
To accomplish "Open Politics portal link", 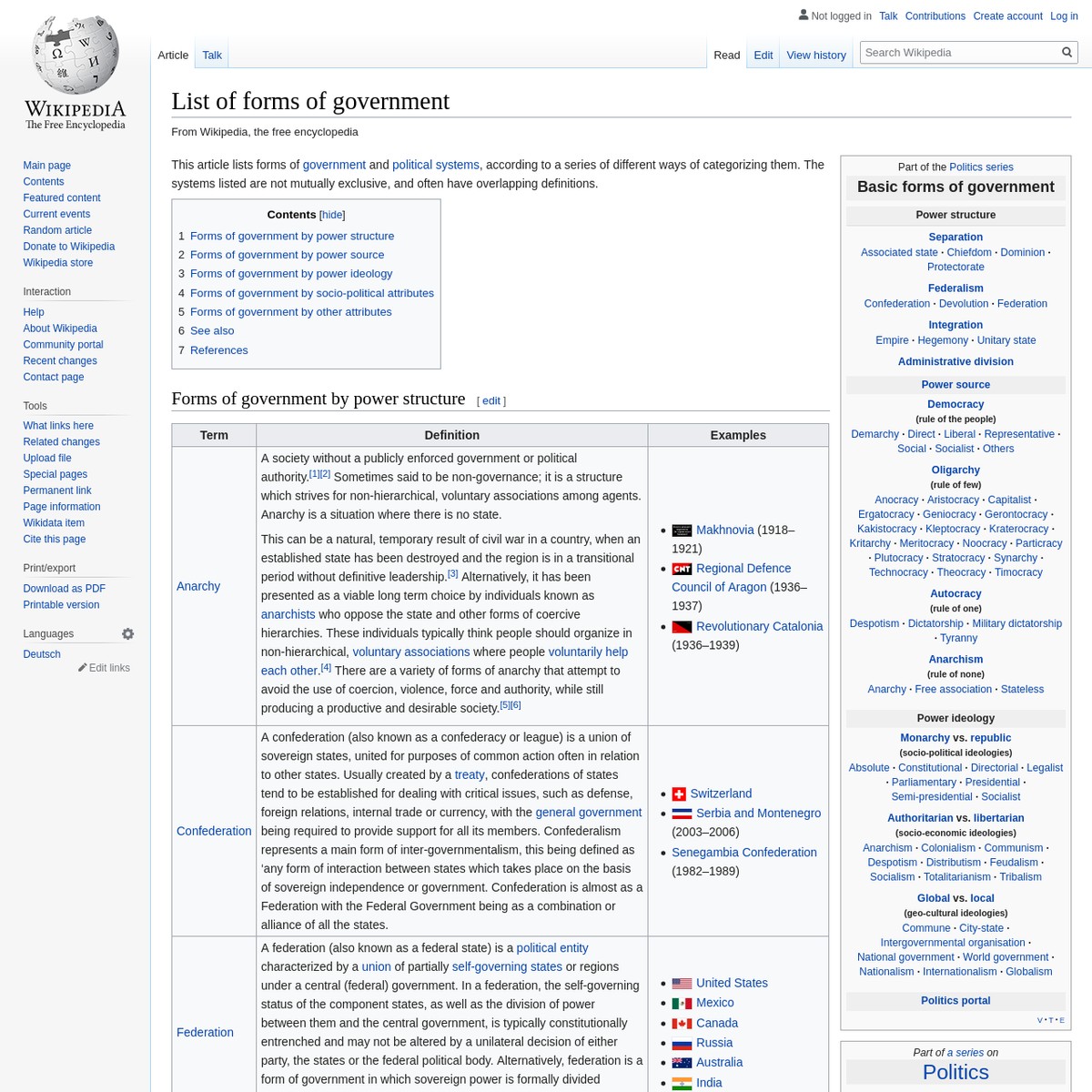I will click(955, 1001).
